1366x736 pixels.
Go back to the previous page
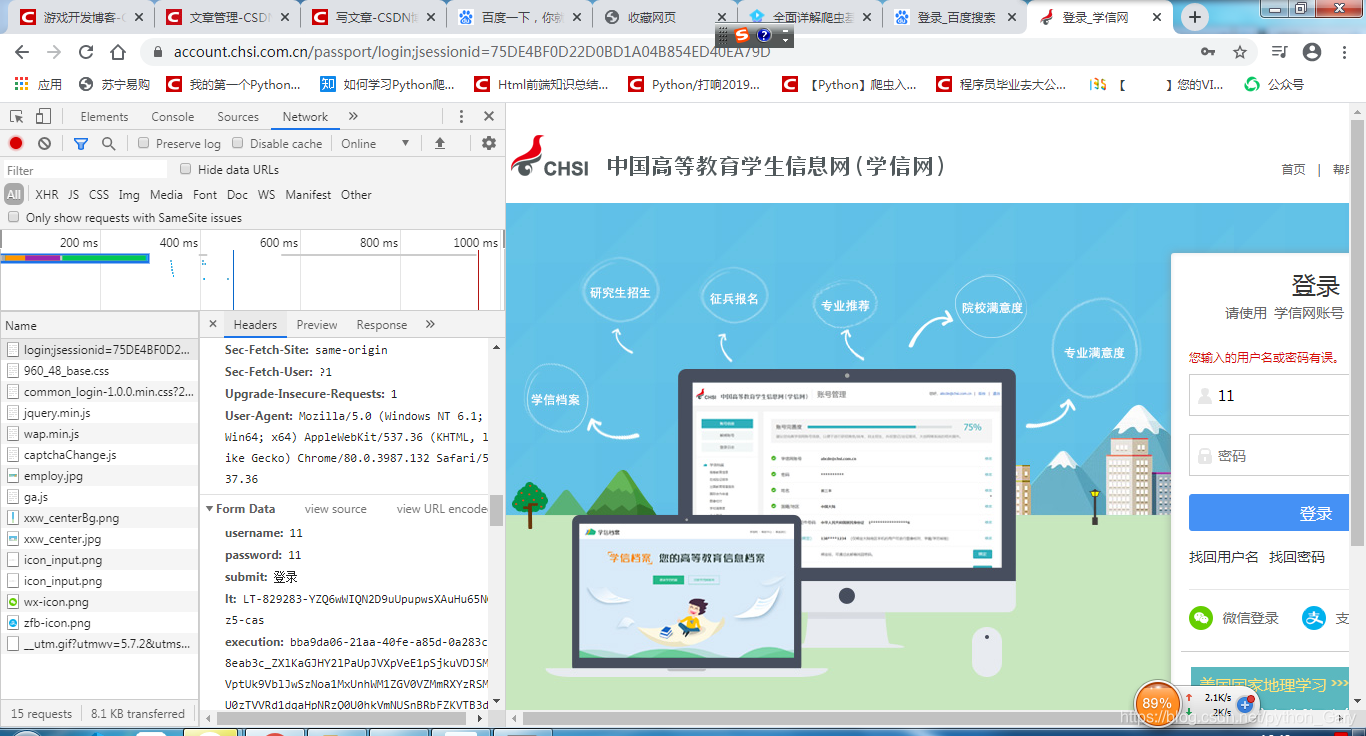[24, 52]
